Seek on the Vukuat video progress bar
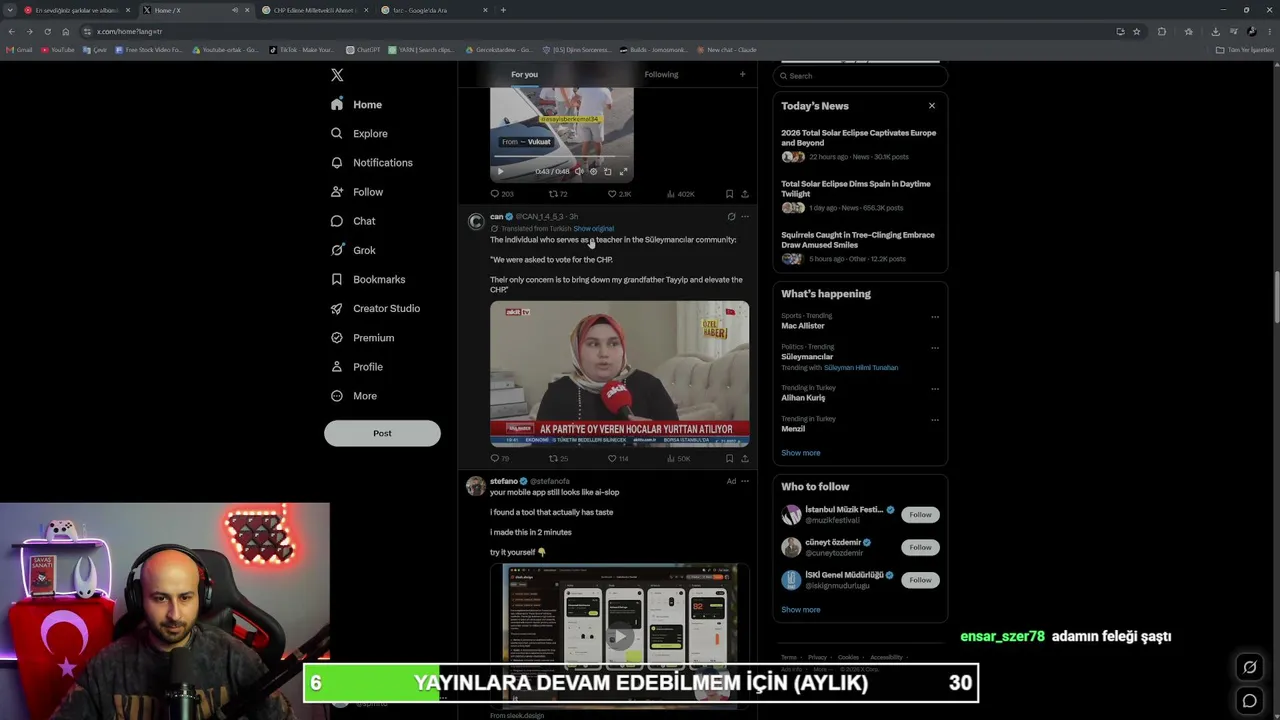 tap(561, 157)
